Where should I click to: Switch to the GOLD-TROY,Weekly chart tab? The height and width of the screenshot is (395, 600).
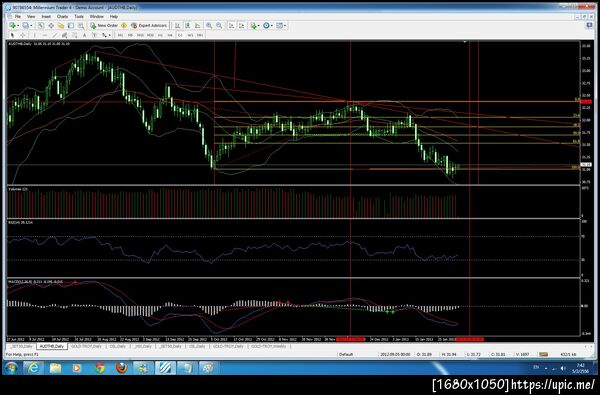268,346
